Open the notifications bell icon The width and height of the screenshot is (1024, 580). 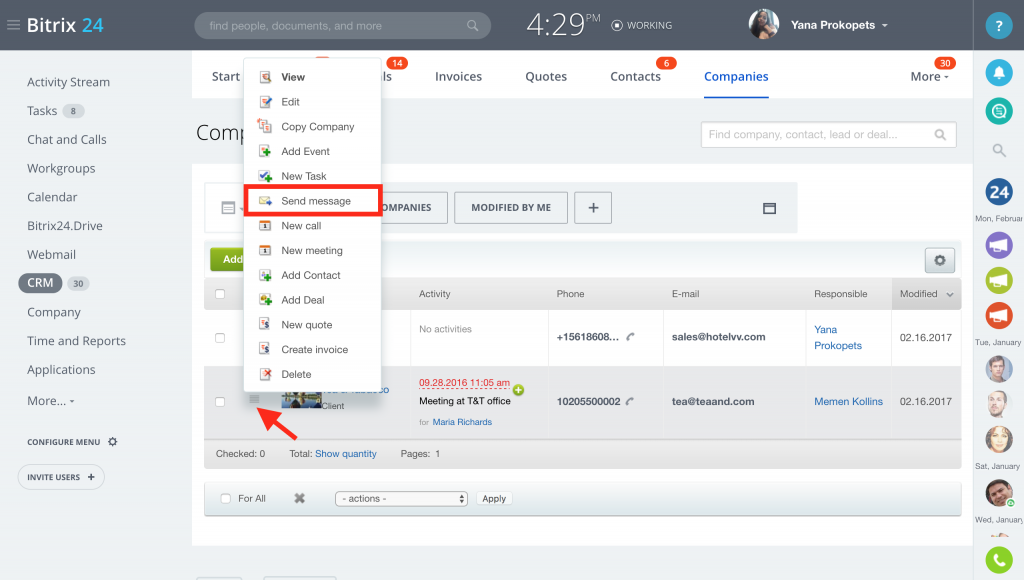tap(999, 72)
